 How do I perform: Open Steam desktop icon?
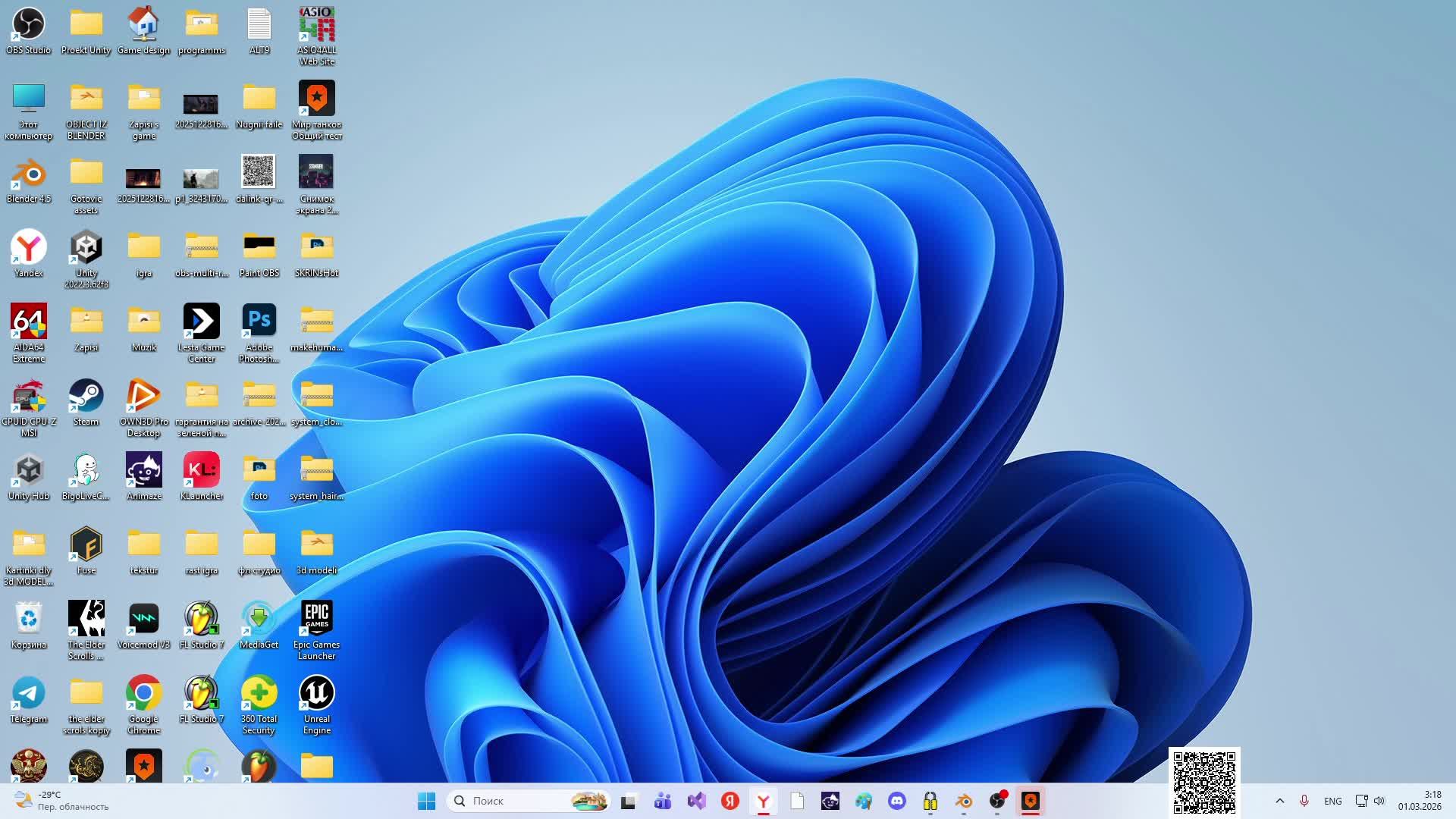(x=86, y=397)
